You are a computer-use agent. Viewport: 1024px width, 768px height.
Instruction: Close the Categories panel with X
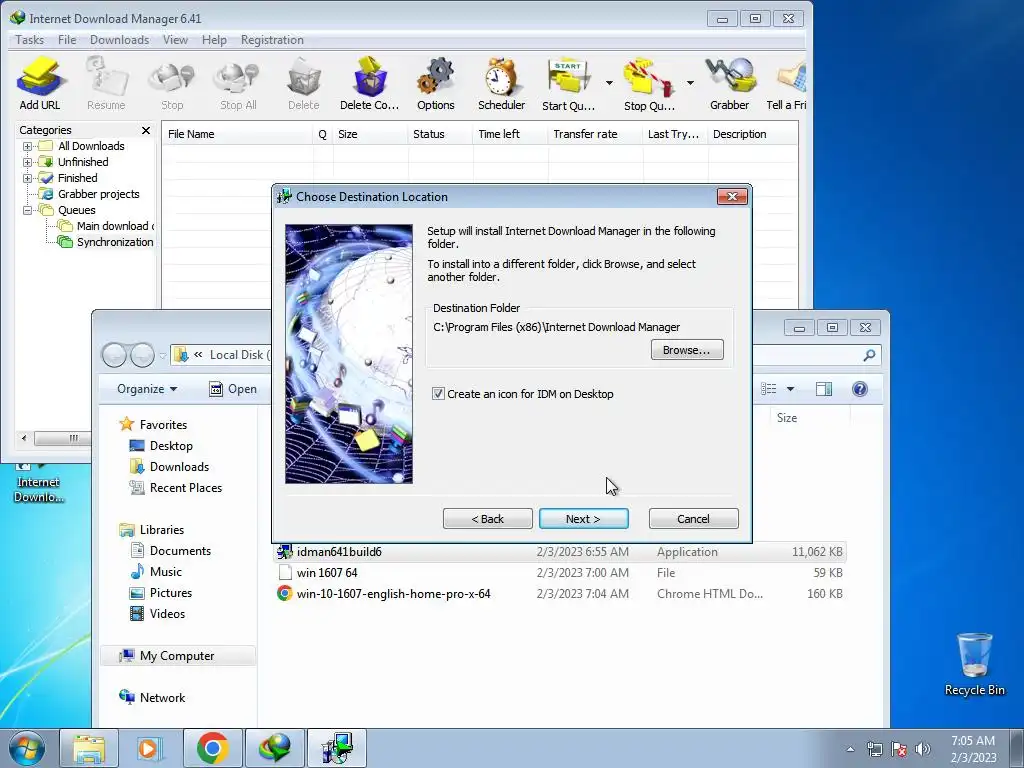146,131
